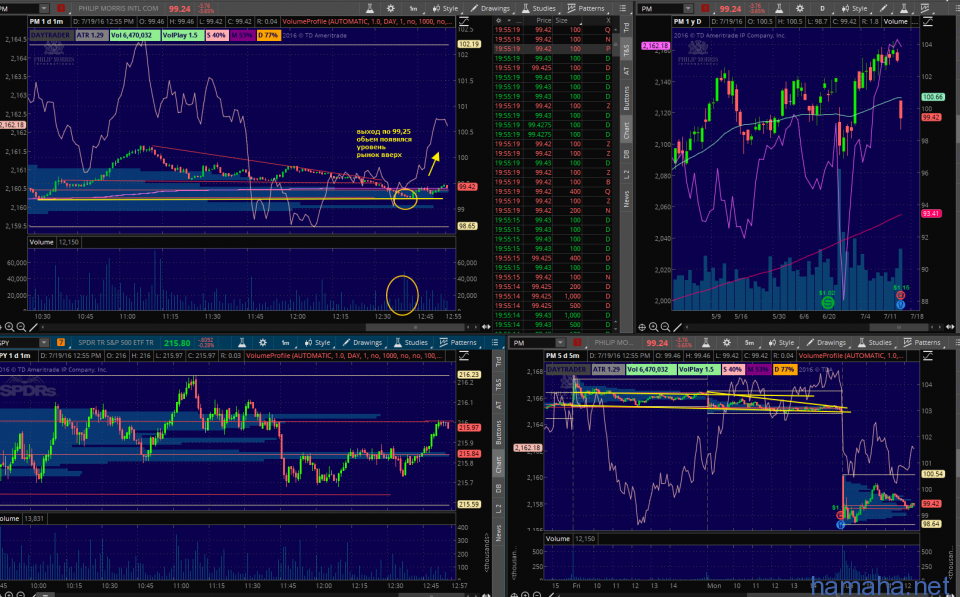Open chart settings gear in top-left PM 1m chart
This screenshot has width=960, height=597.
[391, 9]
